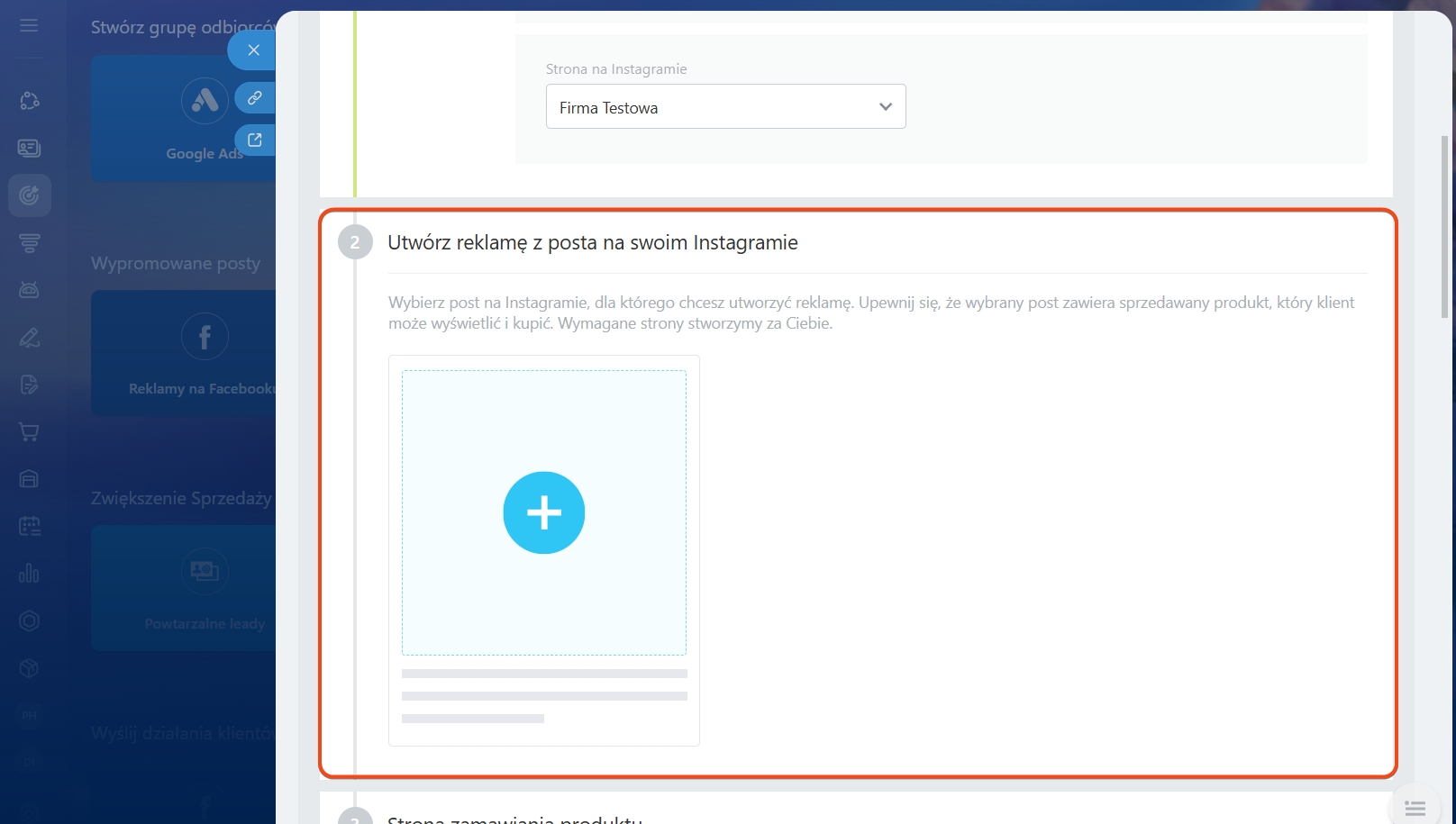The image size is (1456, 824).
Task: Select the marketing target icon in the sidebar
Action: [x=29, y=195]
